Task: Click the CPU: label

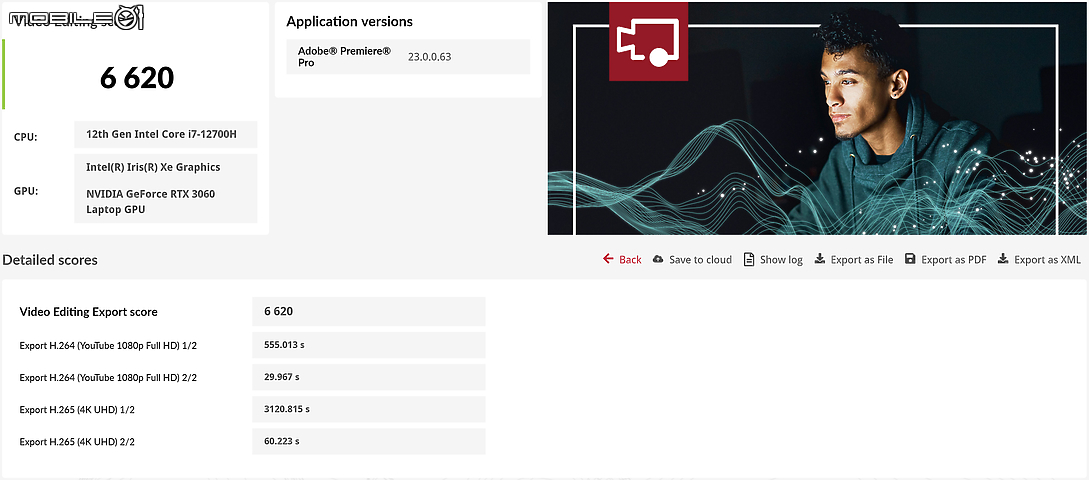Action: tap(26, 137)
